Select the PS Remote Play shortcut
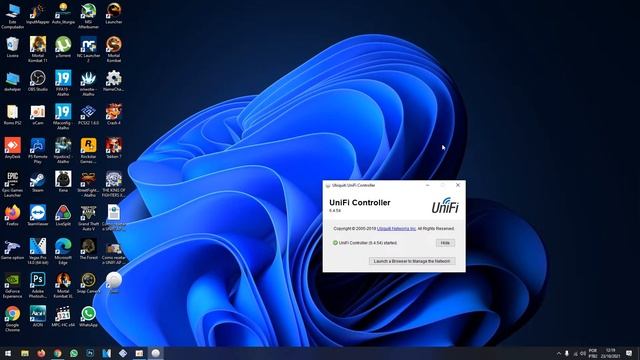 [38, 150]
